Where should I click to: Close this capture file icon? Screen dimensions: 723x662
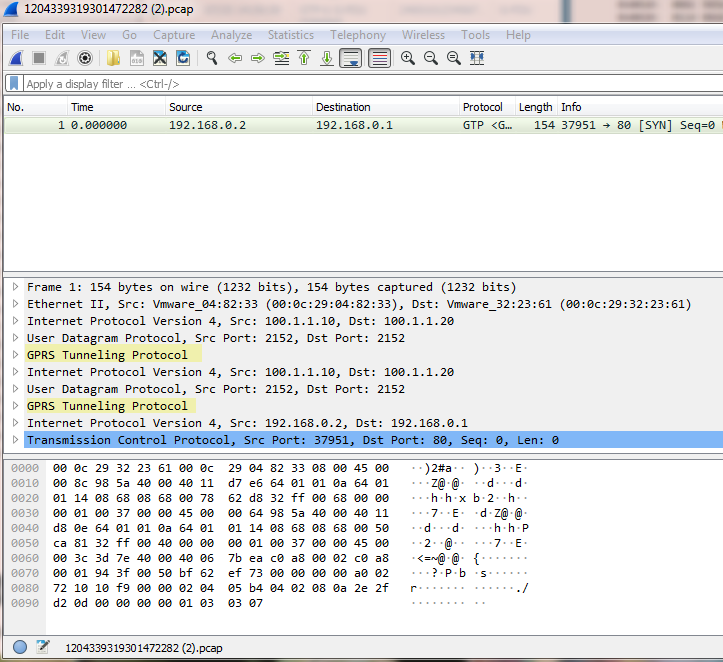click(160, 59)
